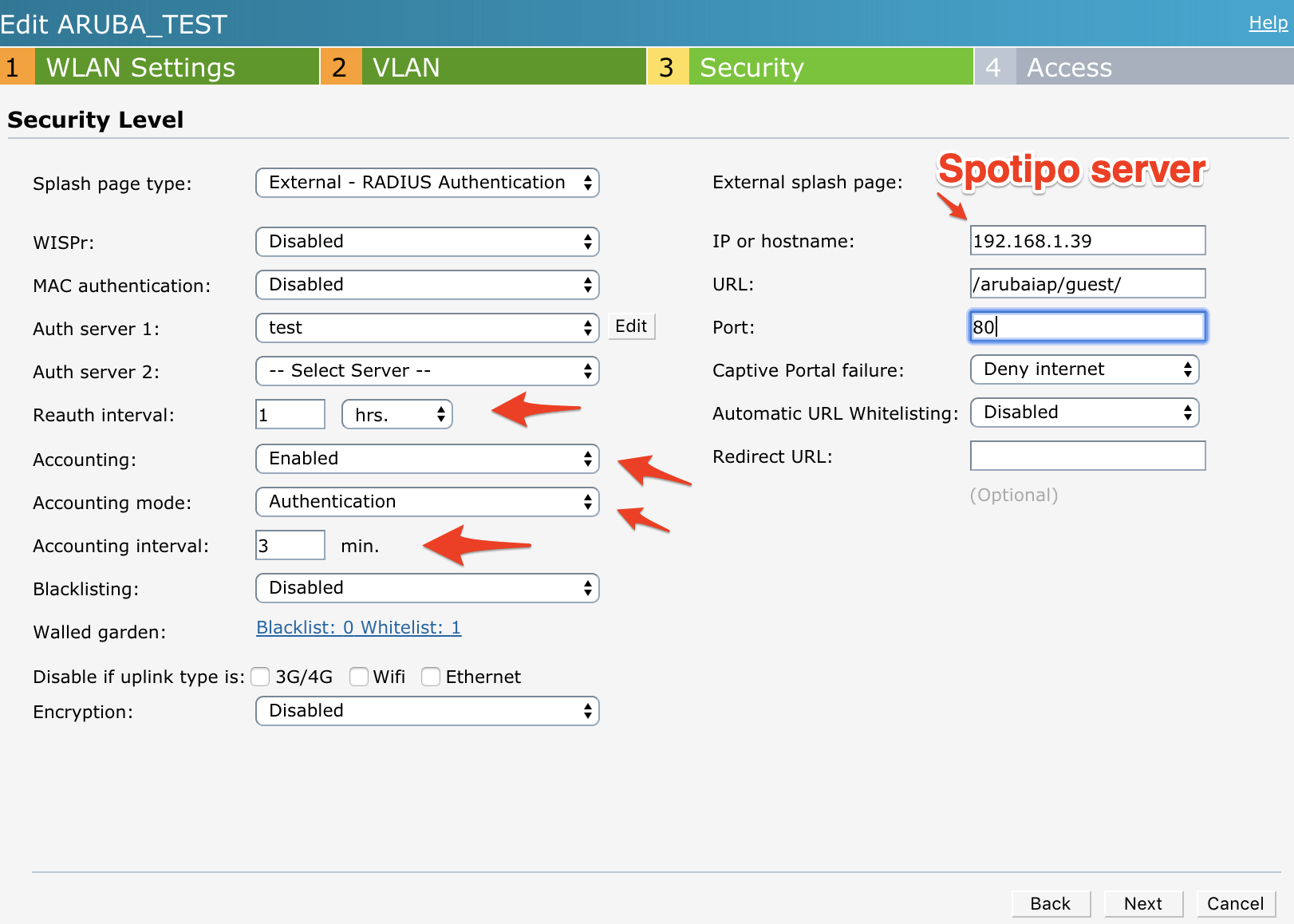
Task: Open the Help link
Action: coord(1268,22)
